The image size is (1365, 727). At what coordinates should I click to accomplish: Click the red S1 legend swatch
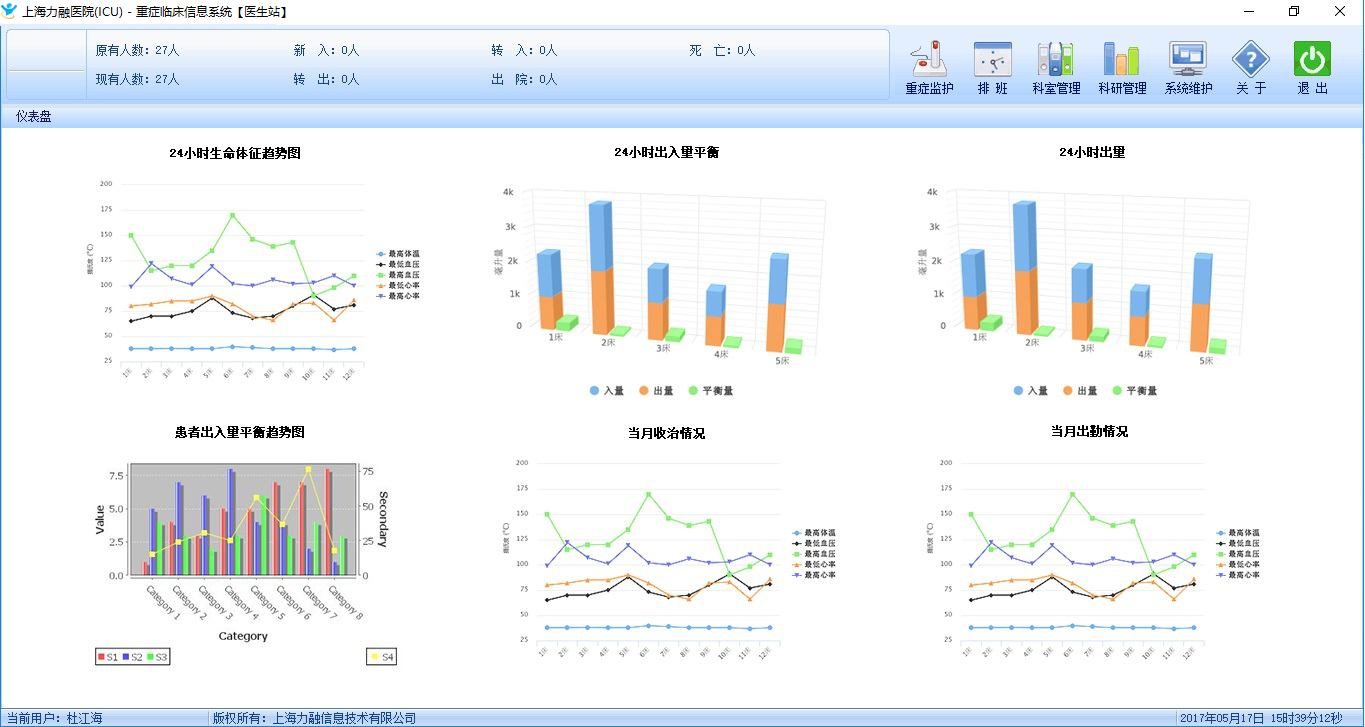101,657
